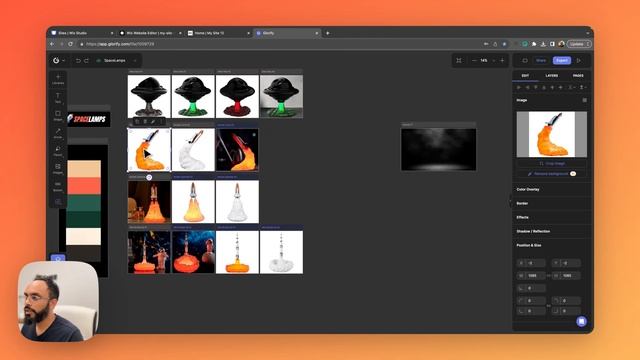Open the chat bubble button
640x360 pixels.
click(x=581, y=321)
